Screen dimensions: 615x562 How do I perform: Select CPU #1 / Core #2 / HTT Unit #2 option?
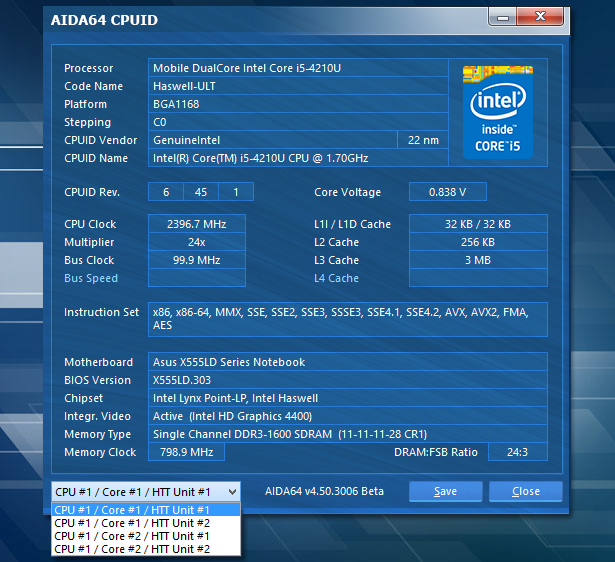(x=146, y=549)
